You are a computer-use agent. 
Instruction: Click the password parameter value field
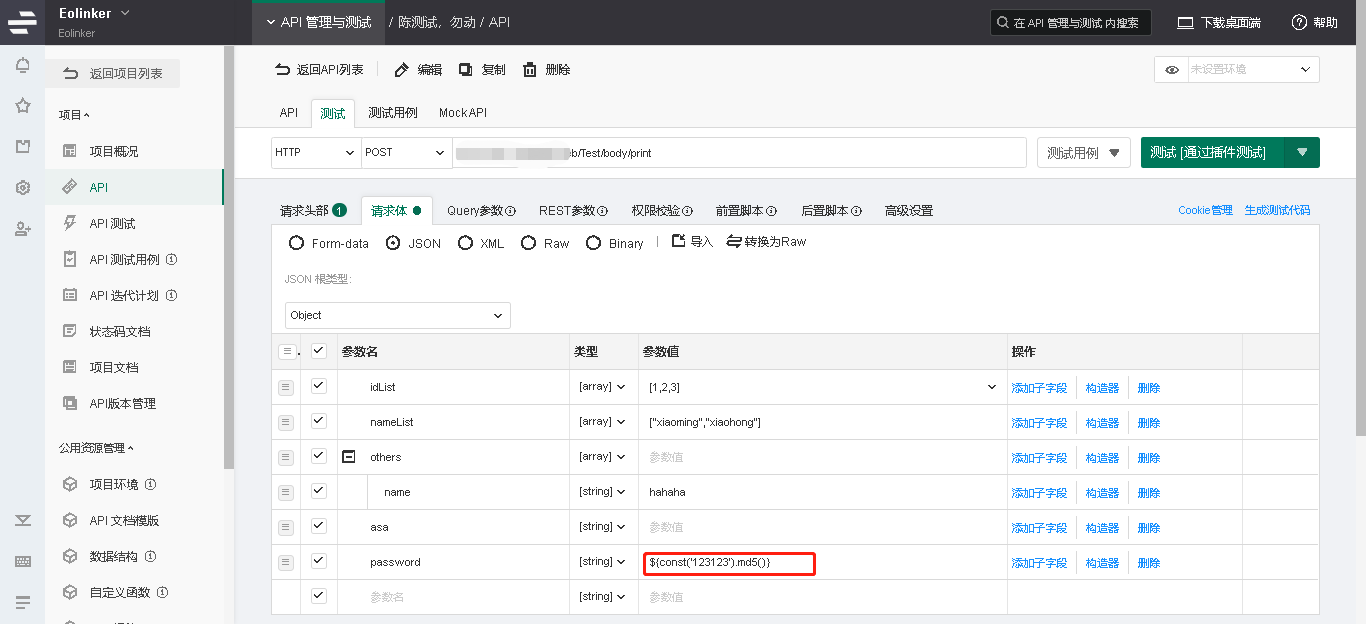coord(729,563)
